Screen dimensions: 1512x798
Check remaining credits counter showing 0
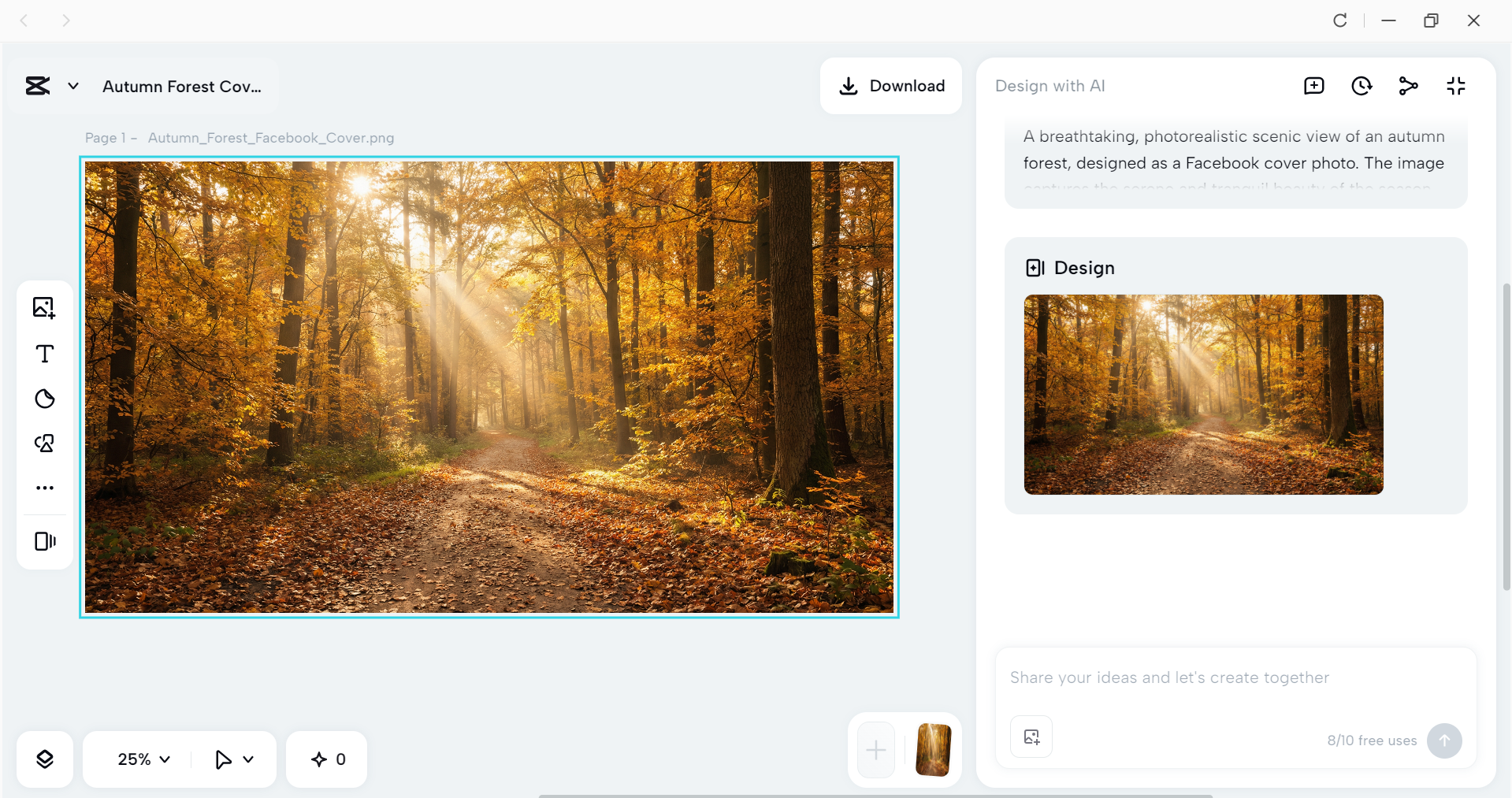pyautogui.click(x=326, y=759)
